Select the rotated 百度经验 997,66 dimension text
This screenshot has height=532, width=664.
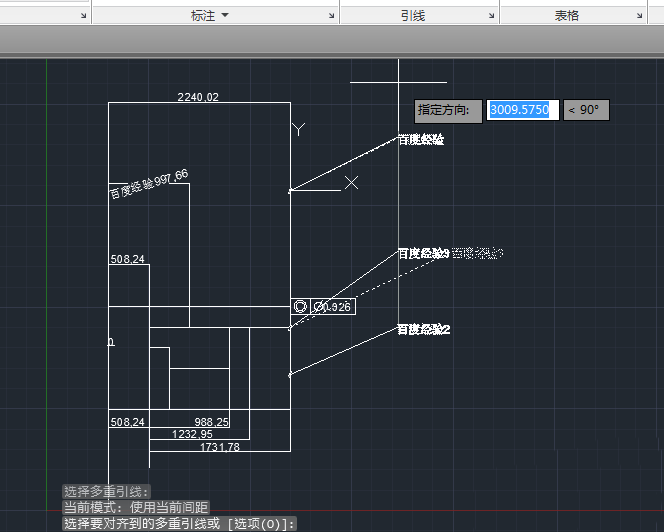pos(149,184)
